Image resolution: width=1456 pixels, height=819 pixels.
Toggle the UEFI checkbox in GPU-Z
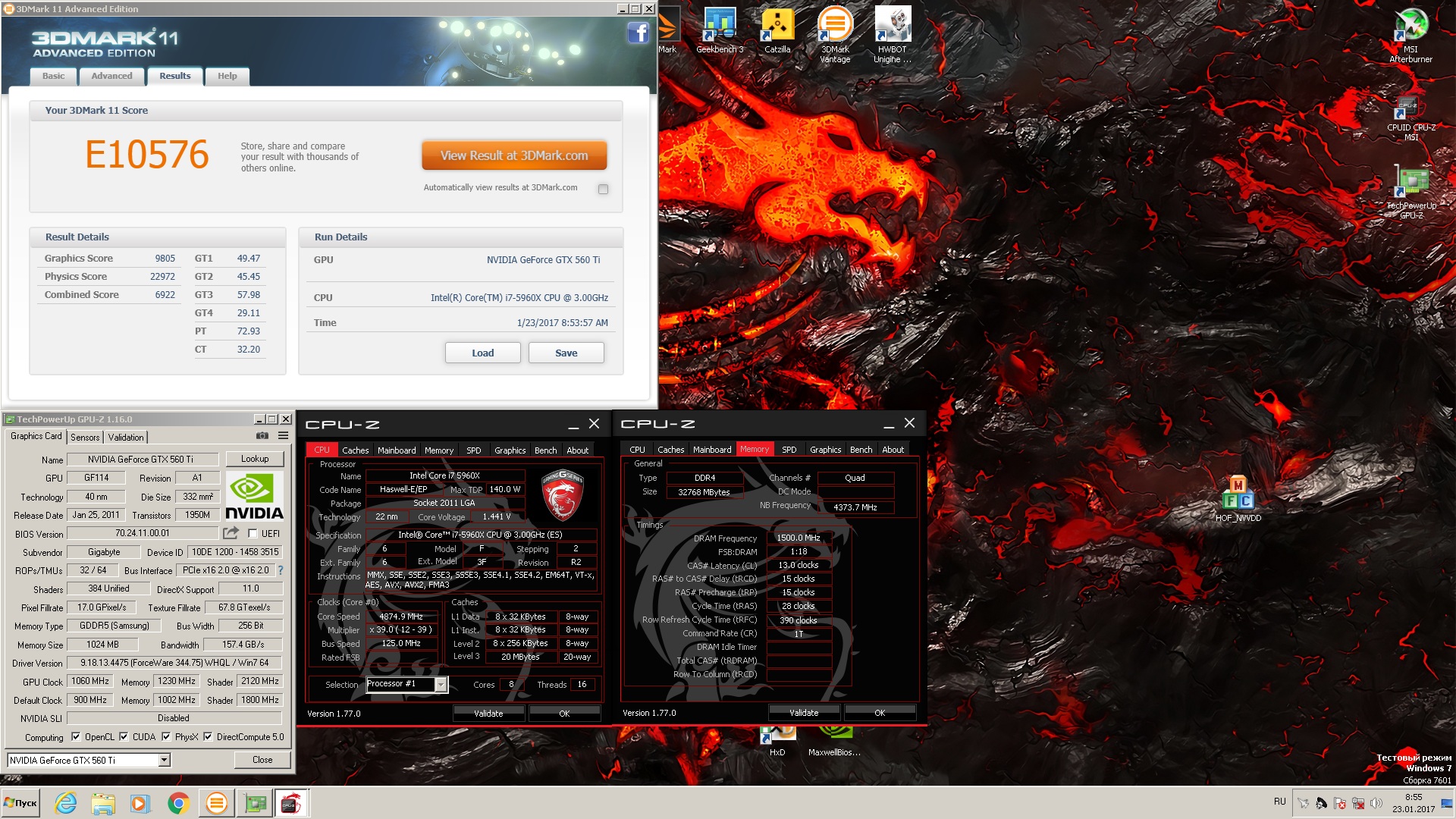pos(253,533)
